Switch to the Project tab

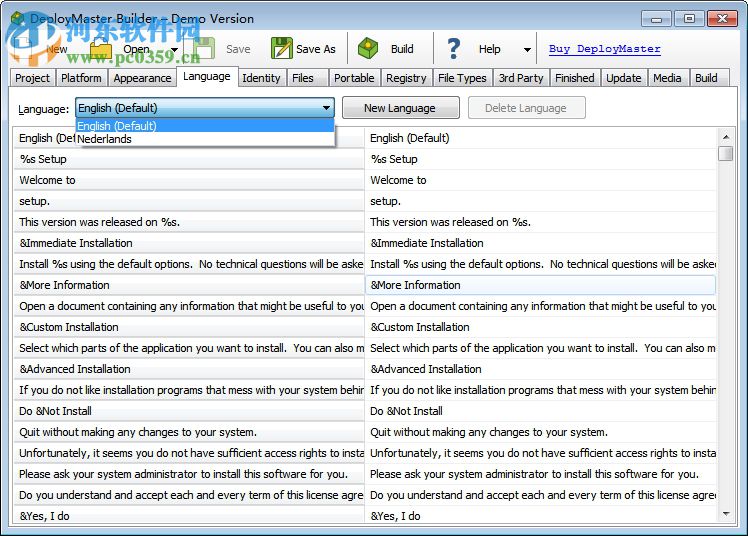32,78
